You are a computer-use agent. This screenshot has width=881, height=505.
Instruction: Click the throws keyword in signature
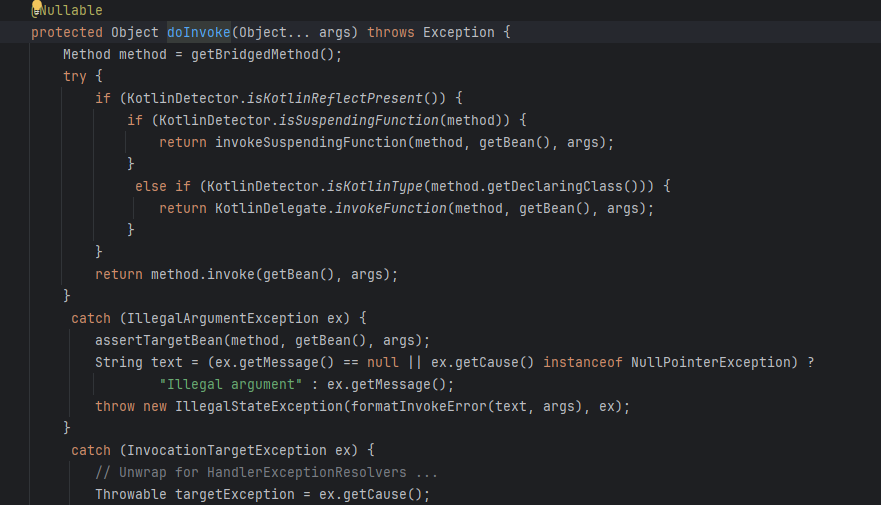391,33
